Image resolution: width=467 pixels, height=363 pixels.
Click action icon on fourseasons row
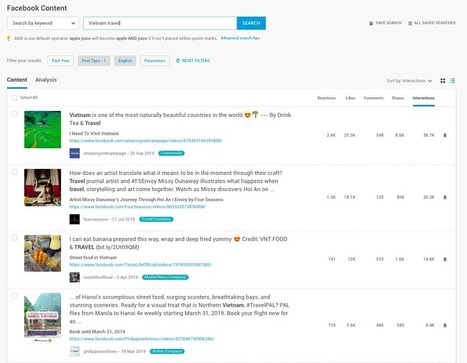[x=445, y=197]
